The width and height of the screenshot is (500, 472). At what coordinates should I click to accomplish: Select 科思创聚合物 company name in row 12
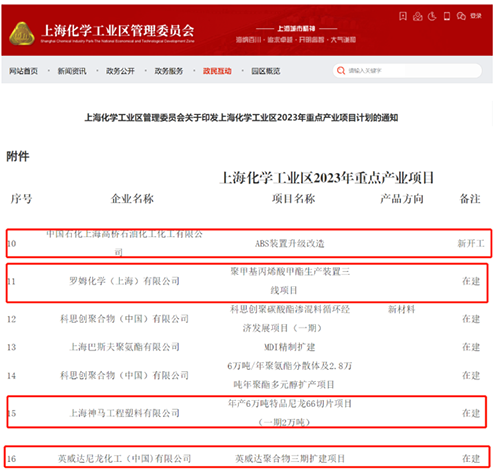pos(124,319)
